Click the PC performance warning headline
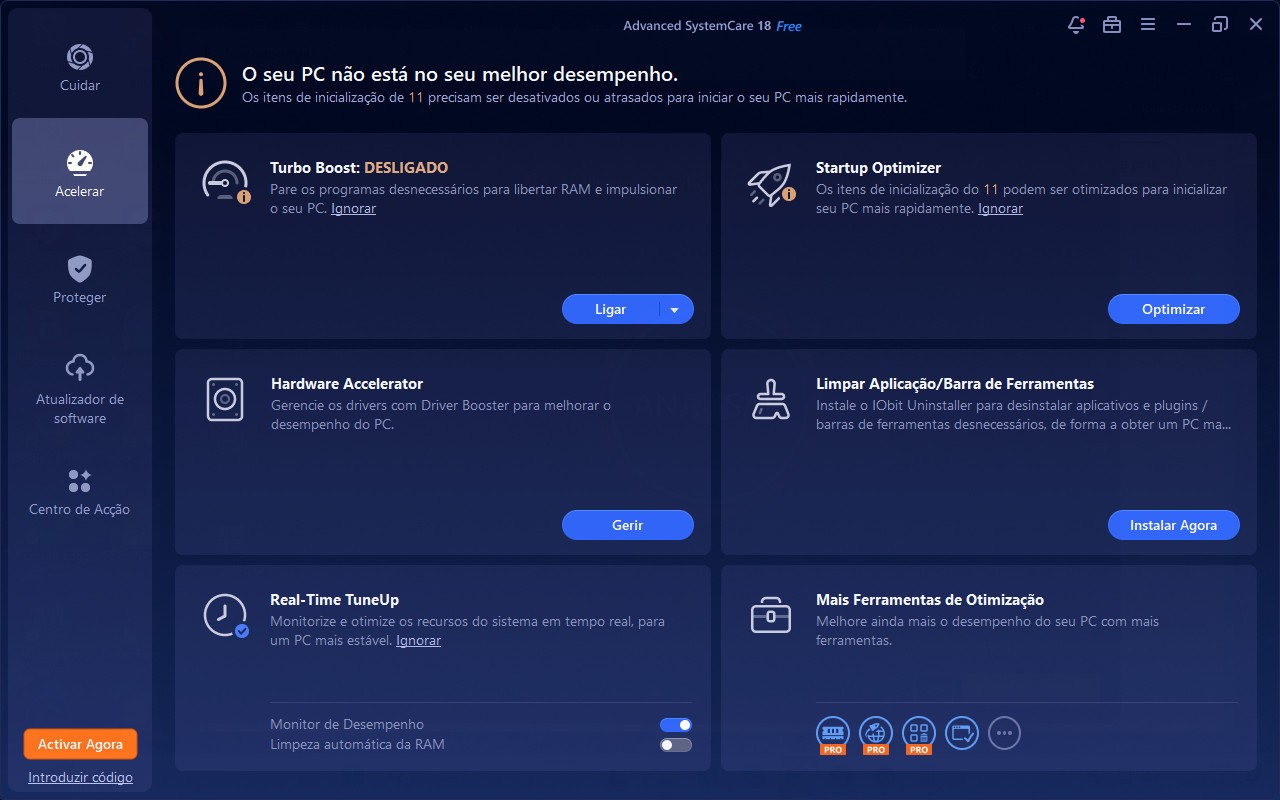The width and height of the screenshot is (1280, 800). tap(460, 74)
